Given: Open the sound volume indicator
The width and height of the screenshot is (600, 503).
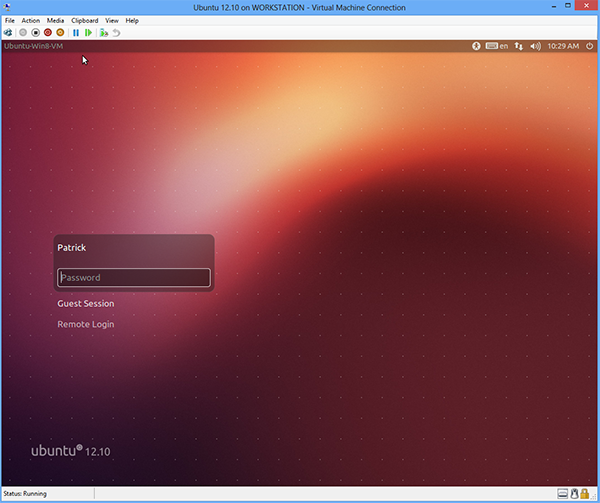Looking at the screenshot, I should [535, 46].
